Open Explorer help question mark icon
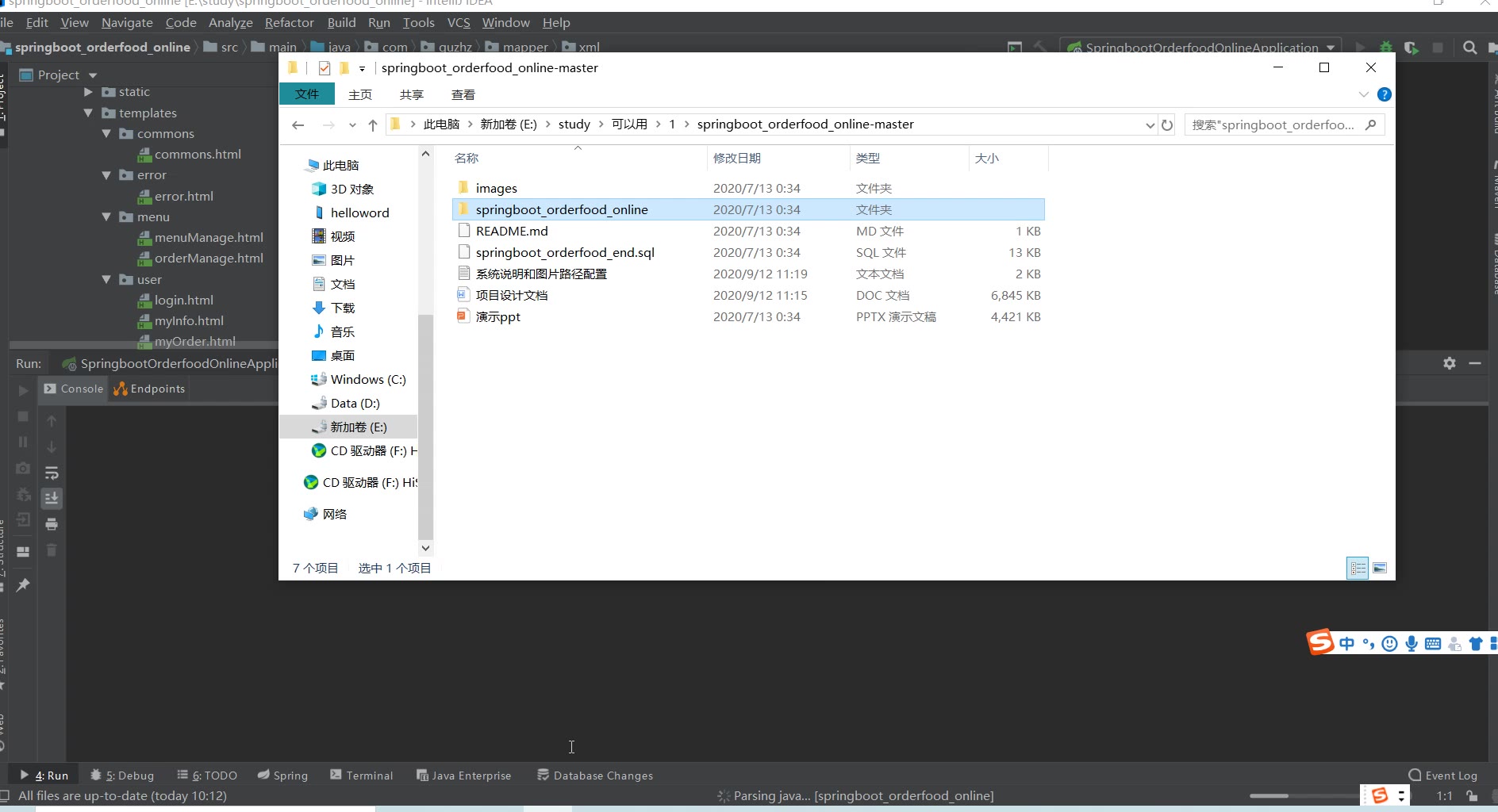 (1385, 94)
